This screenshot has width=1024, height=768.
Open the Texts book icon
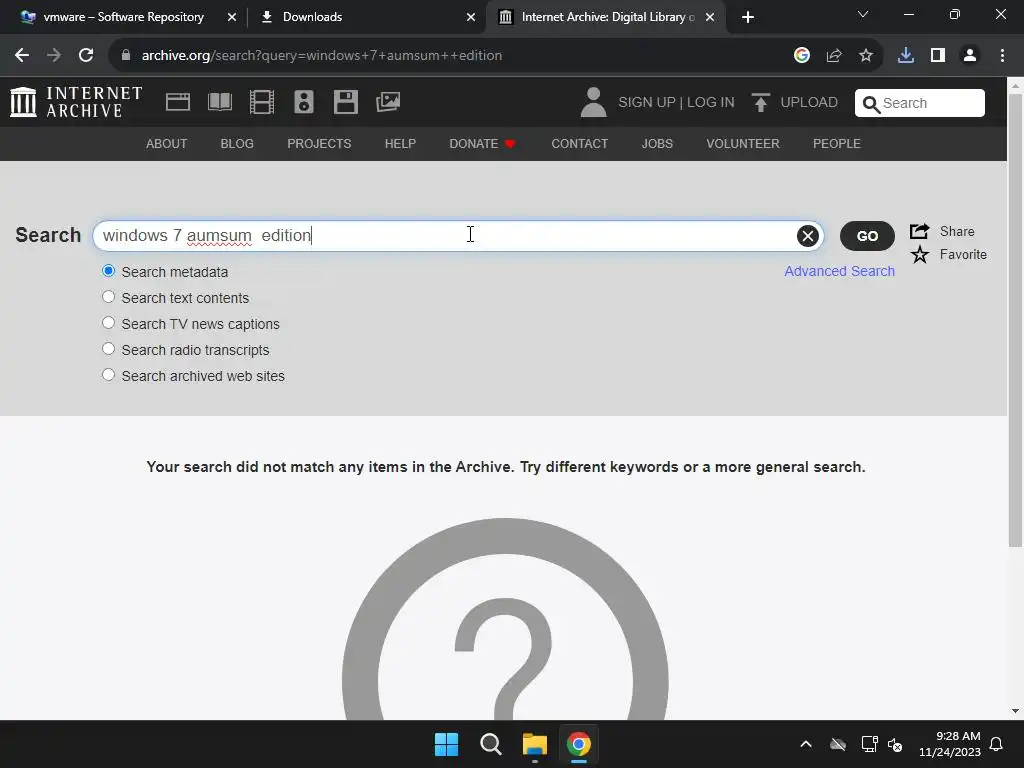point(219,102)
